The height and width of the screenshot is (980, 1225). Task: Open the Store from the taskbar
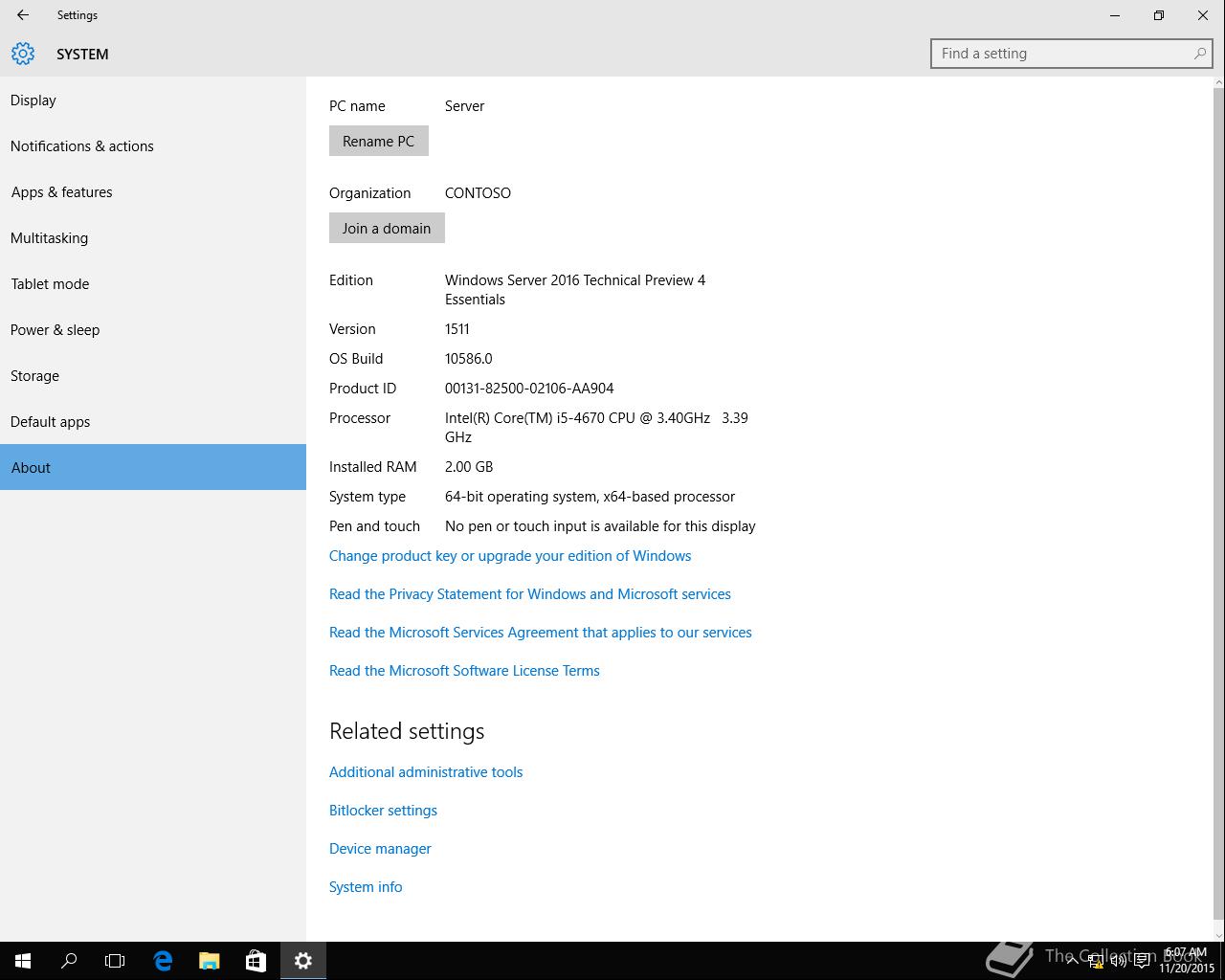click(256, 961)
